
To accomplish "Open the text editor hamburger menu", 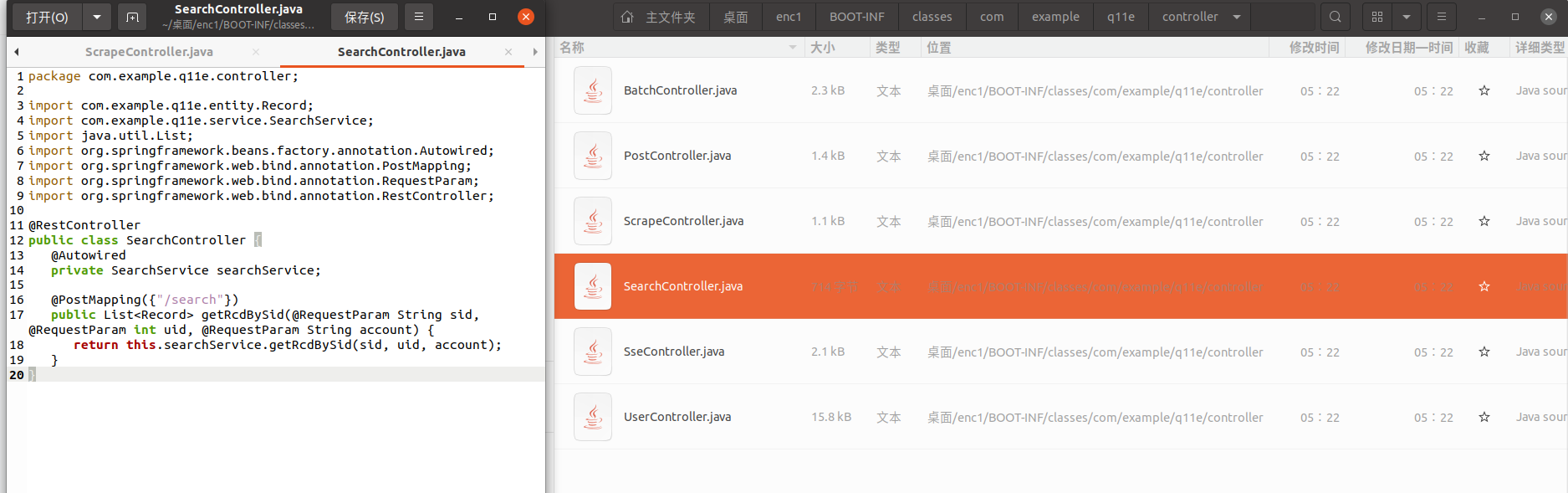I will point(419,17).
